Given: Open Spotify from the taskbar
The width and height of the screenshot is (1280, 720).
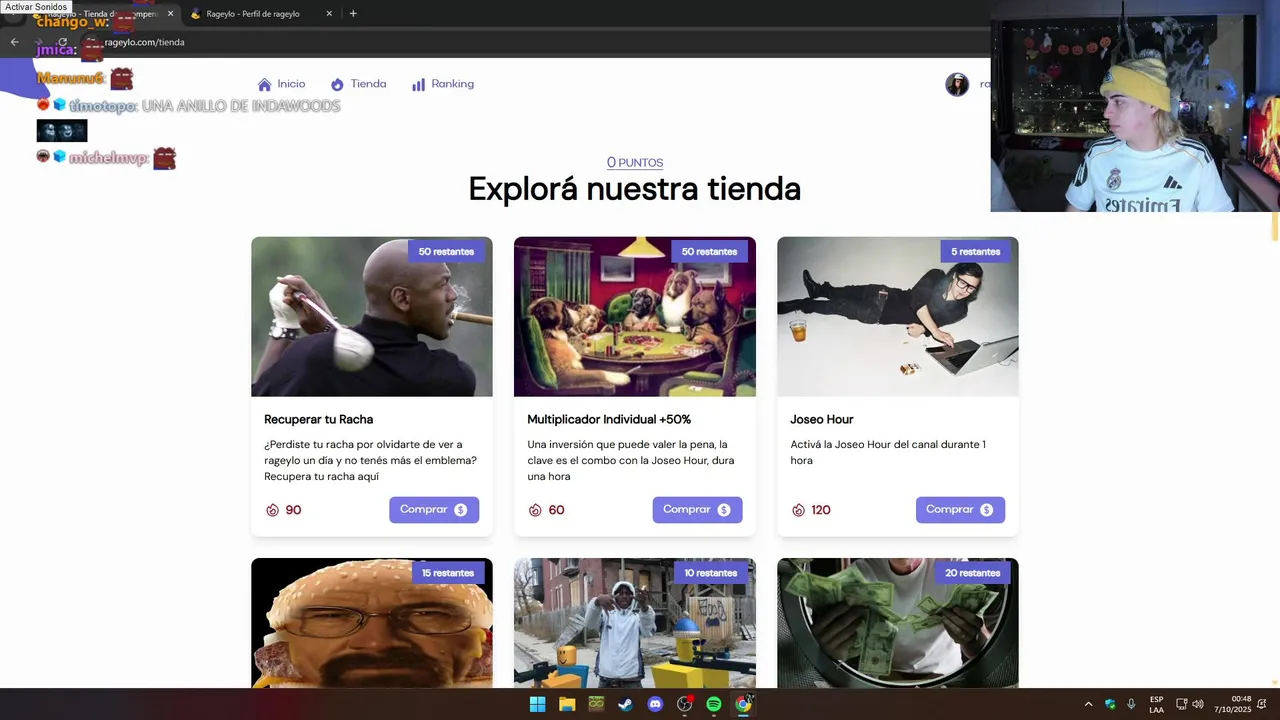Looking at the screenshot, I should [x=714, y=704].
